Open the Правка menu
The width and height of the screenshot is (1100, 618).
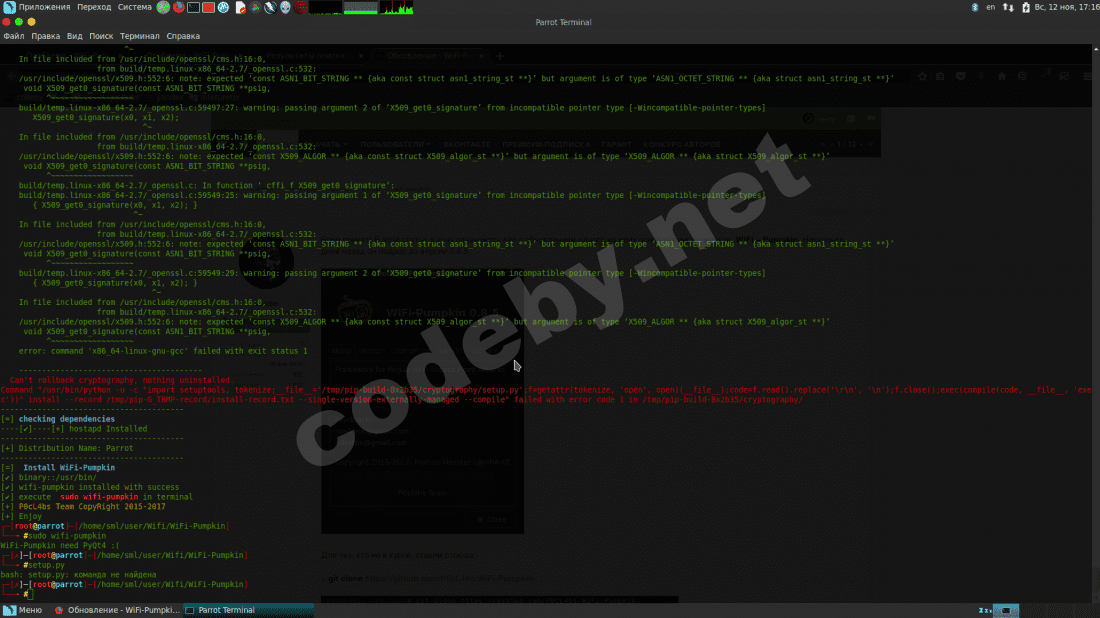[46, 36]
